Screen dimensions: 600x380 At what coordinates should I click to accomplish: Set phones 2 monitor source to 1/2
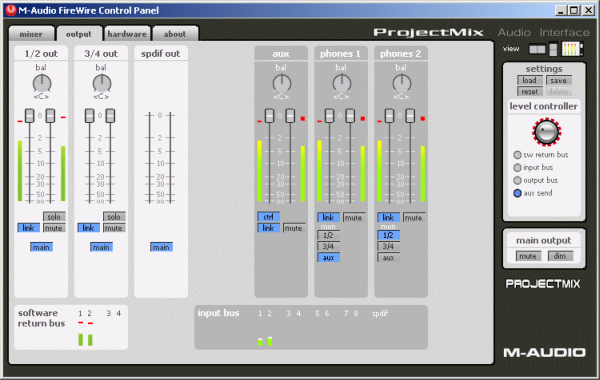click(x=388, y=235)
